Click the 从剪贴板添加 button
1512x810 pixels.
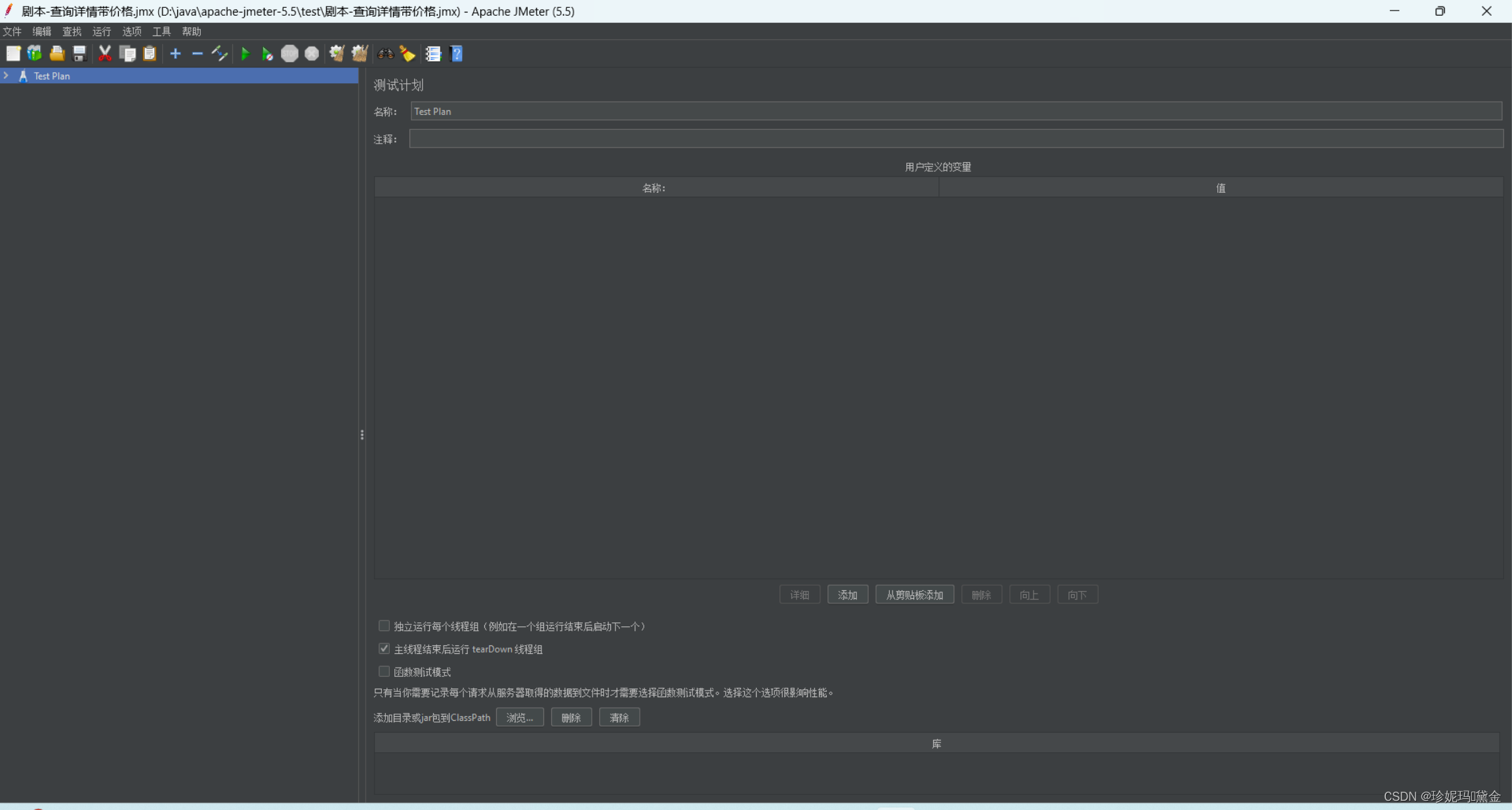point(915,595)
